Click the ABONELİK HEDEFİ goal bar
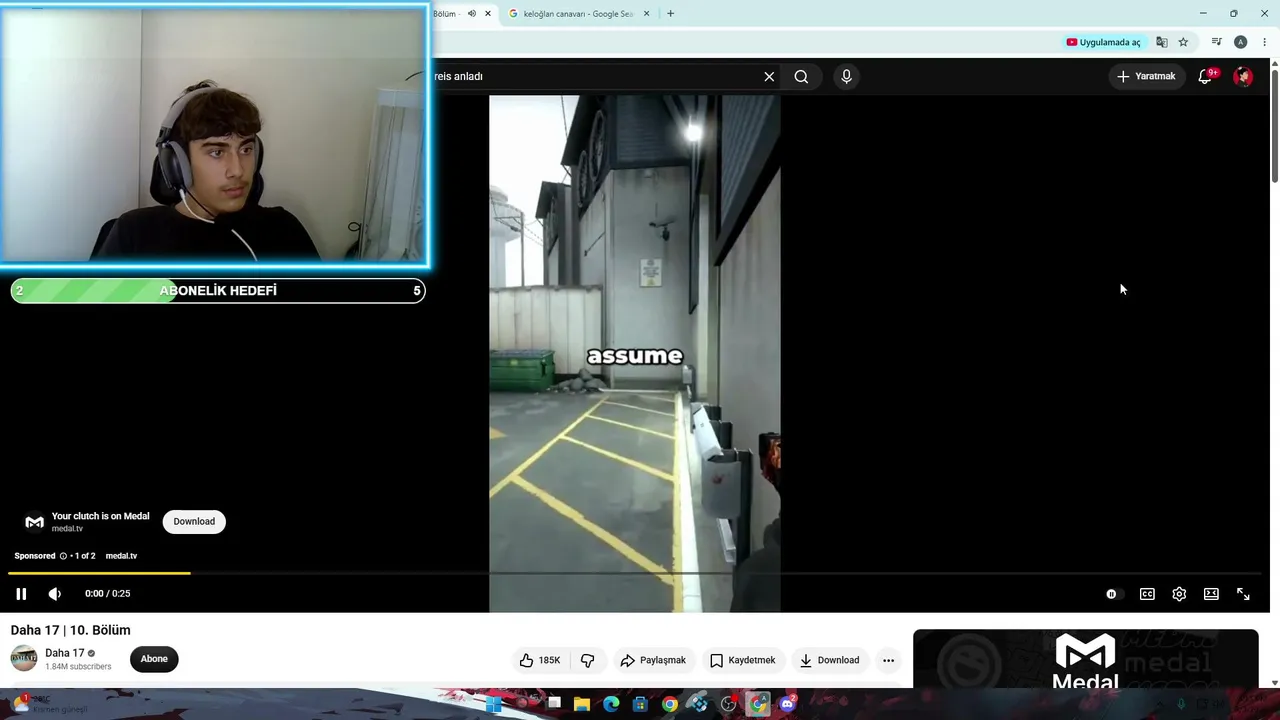 point(218,291)
